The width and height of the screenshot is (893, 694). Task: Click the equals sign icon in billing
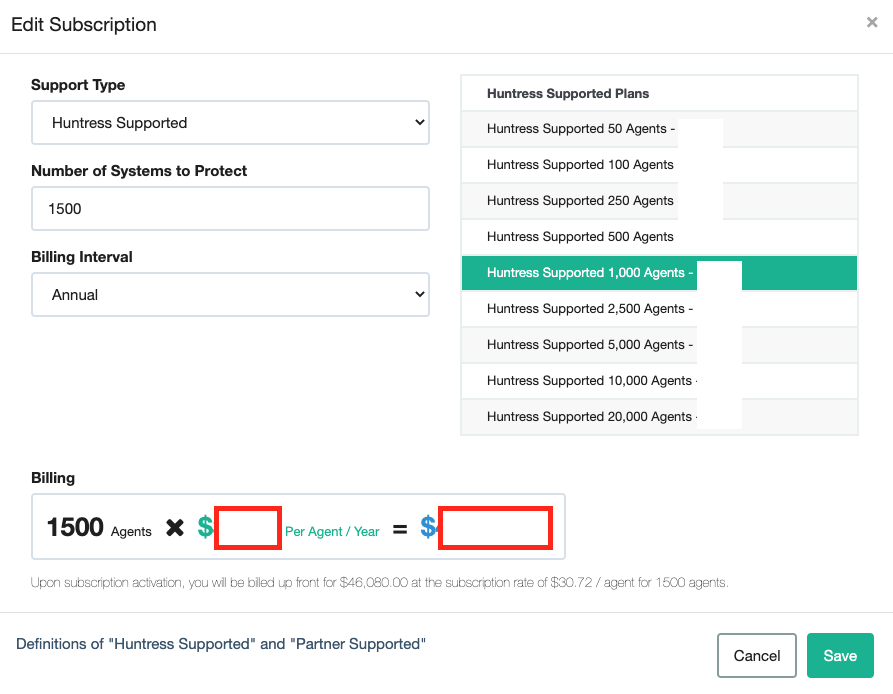pos(400,530)
